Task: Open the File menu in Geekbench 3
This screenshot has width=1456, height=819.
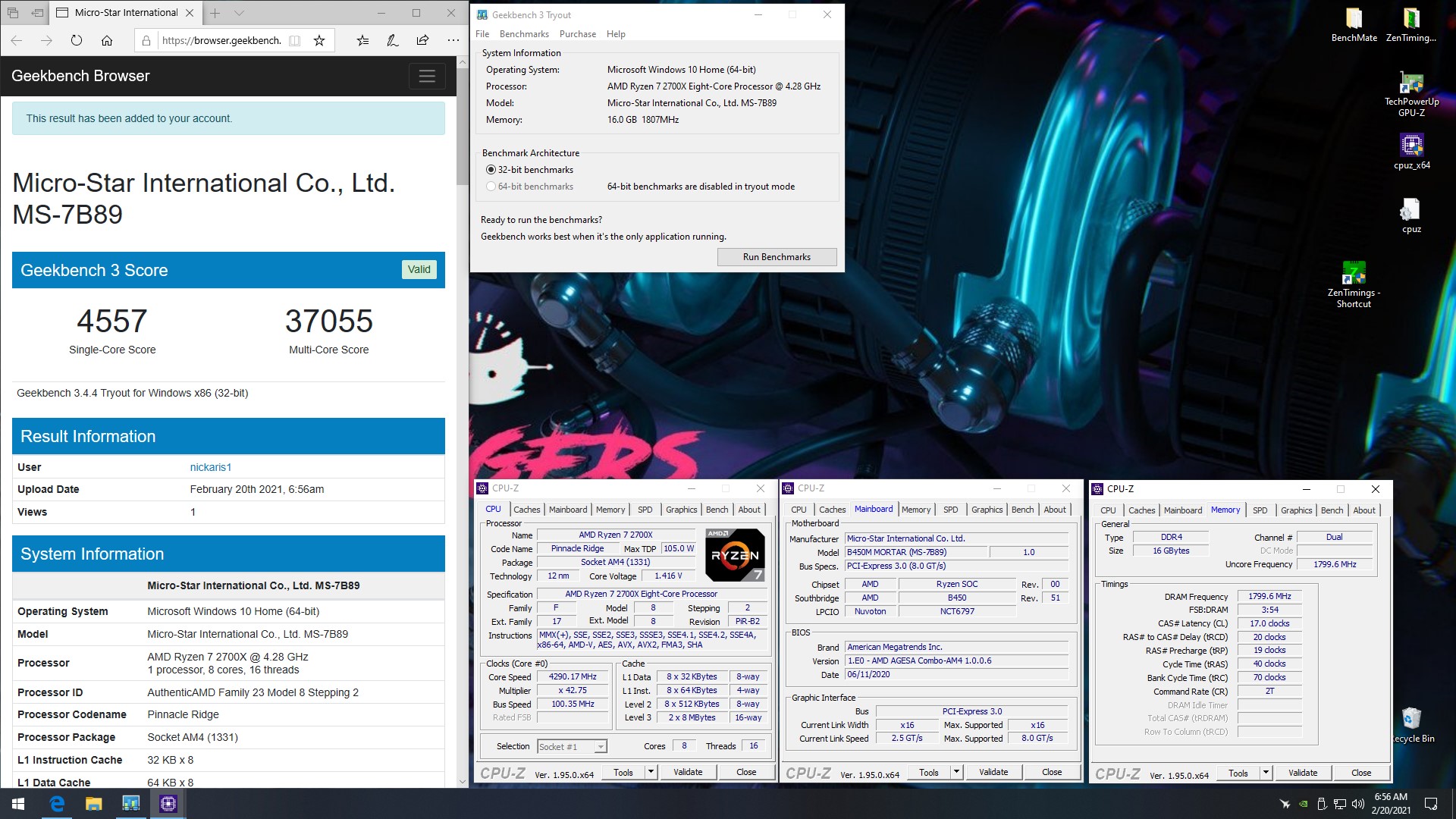Action: (x=482, y=34)
